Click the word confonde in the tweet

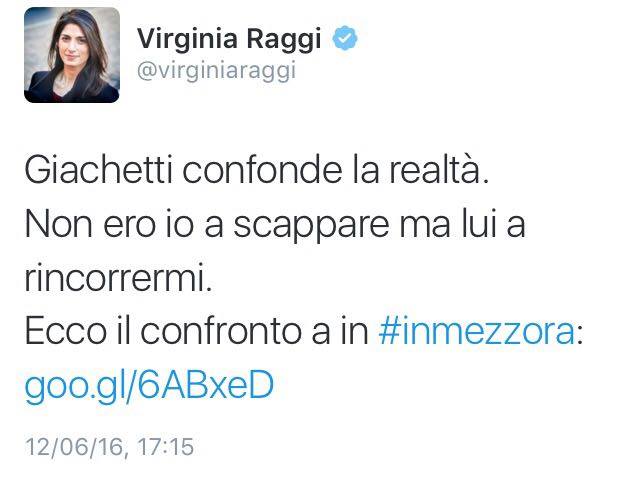click(262, 170)
